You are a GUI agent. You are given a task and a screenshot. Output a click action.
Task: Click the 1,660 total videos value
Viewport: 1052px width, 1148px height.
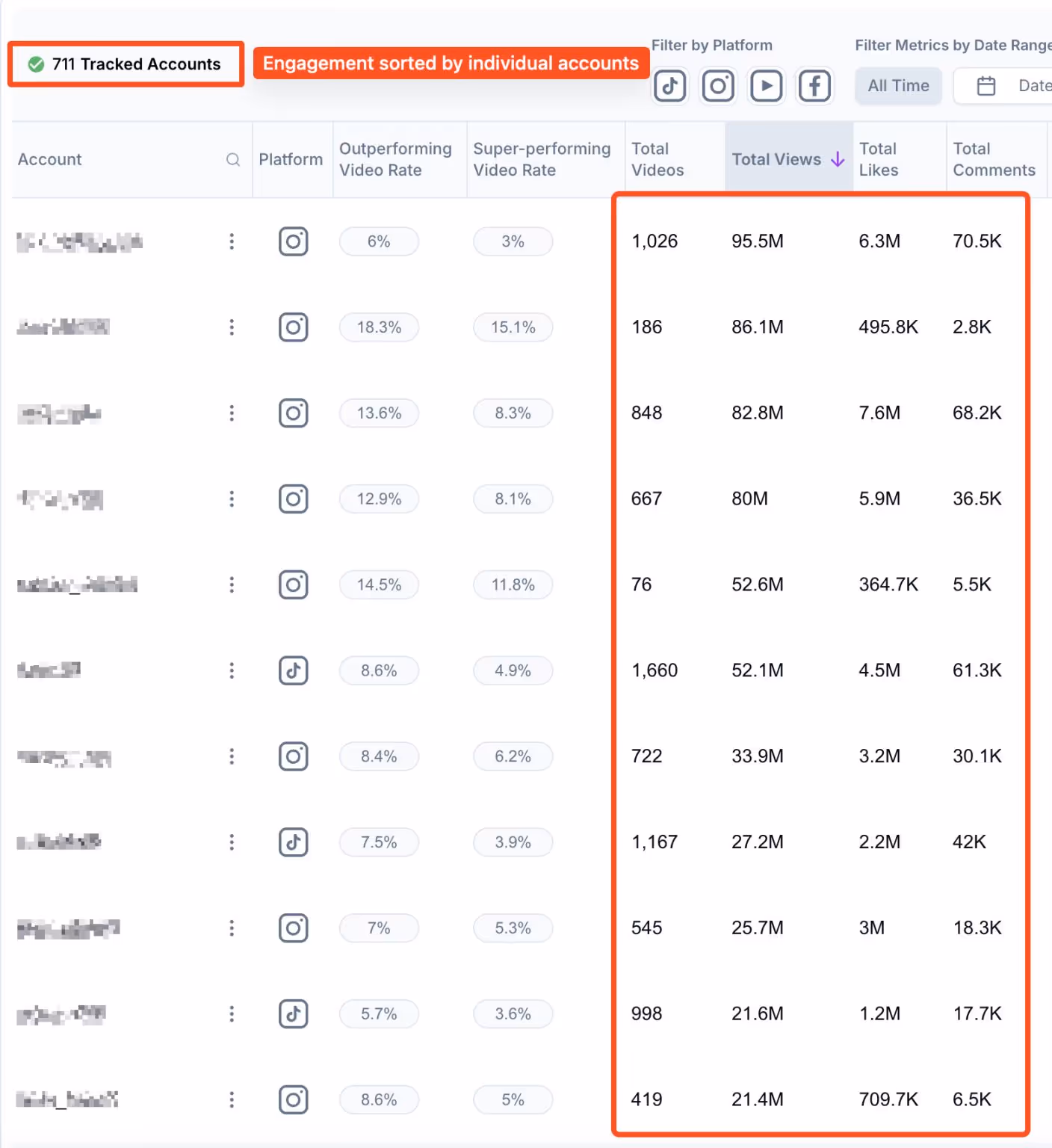coord(655,670)
